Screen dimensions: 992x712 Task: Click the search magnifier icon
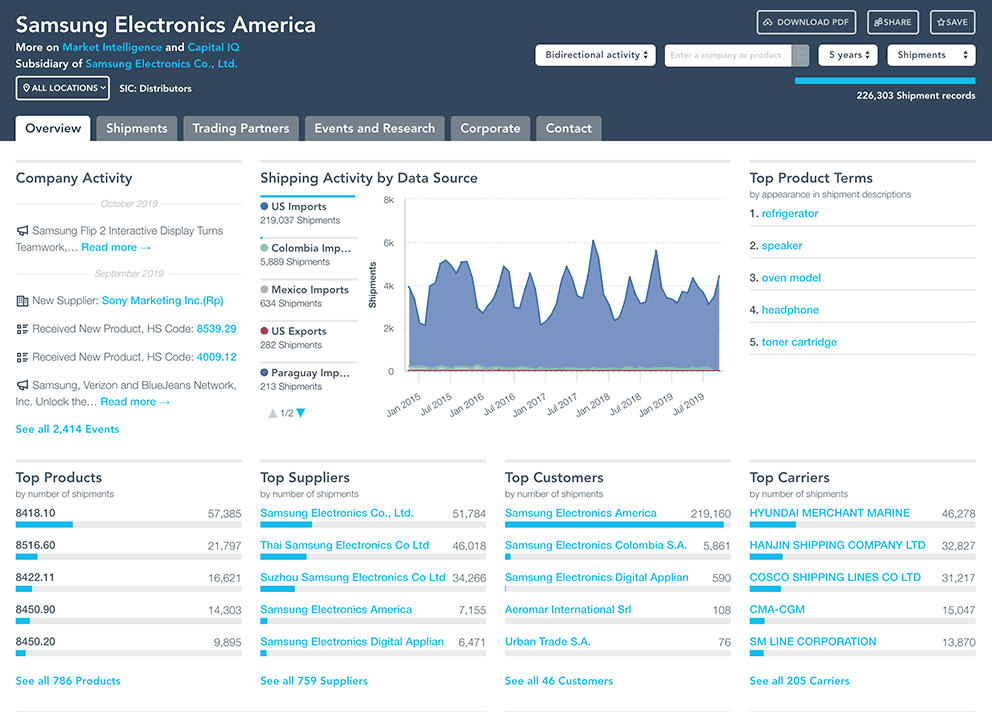[x=800, y=55]
